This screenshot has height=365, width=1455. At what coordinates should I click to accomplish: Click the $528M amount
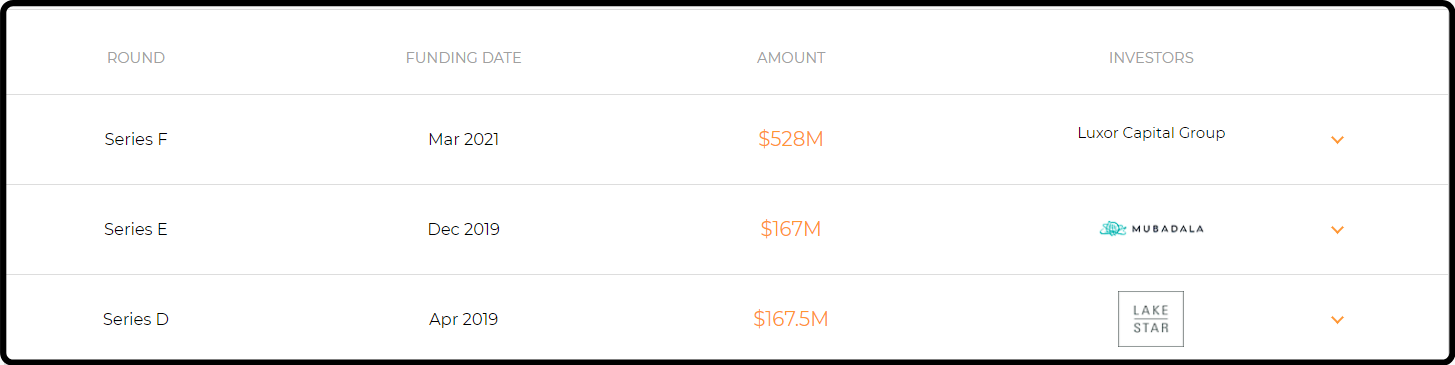[x=791, y=139]
